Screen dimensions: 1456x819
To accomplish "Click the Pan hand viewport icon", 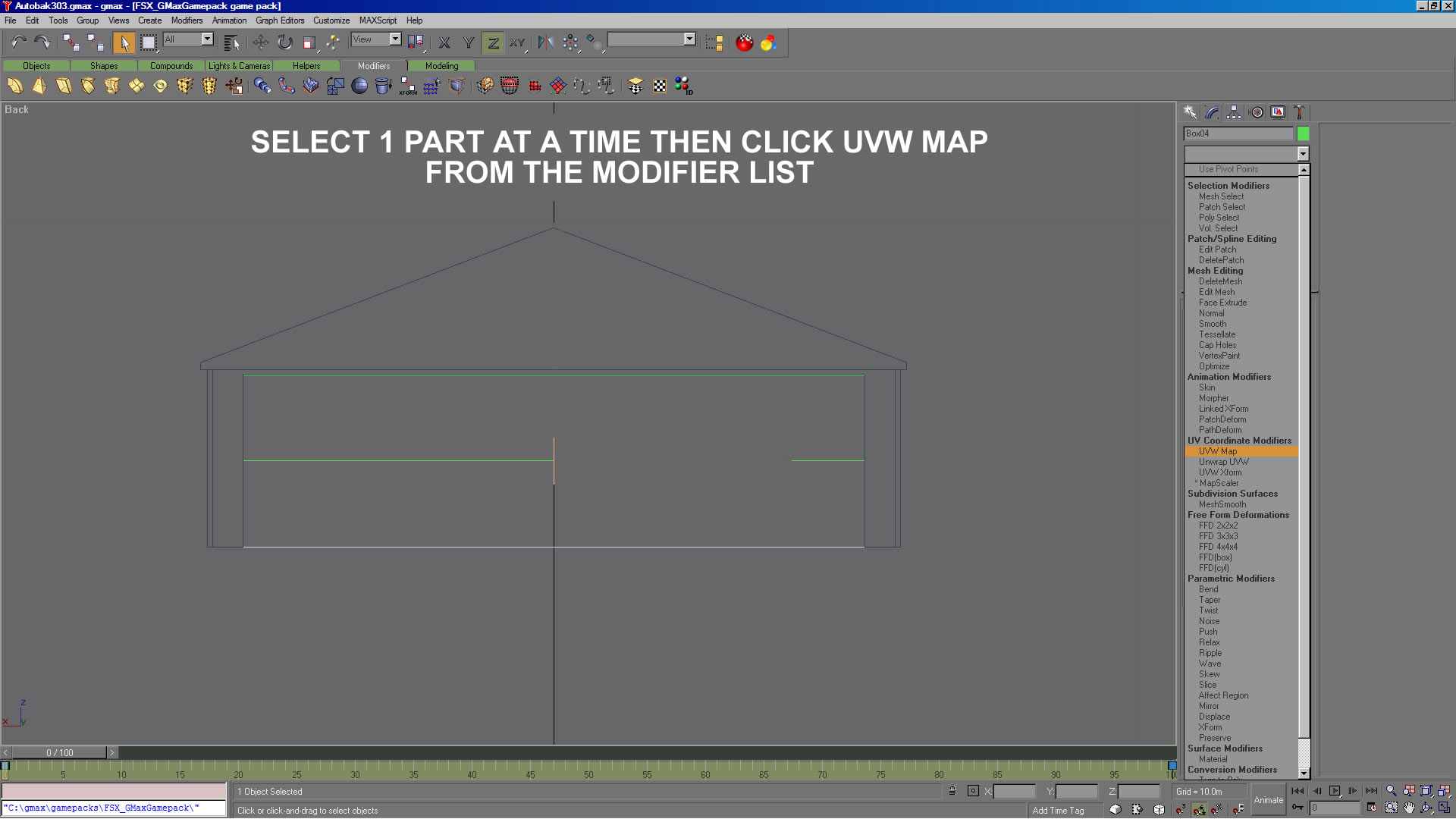I will [x=1408, y=808].
